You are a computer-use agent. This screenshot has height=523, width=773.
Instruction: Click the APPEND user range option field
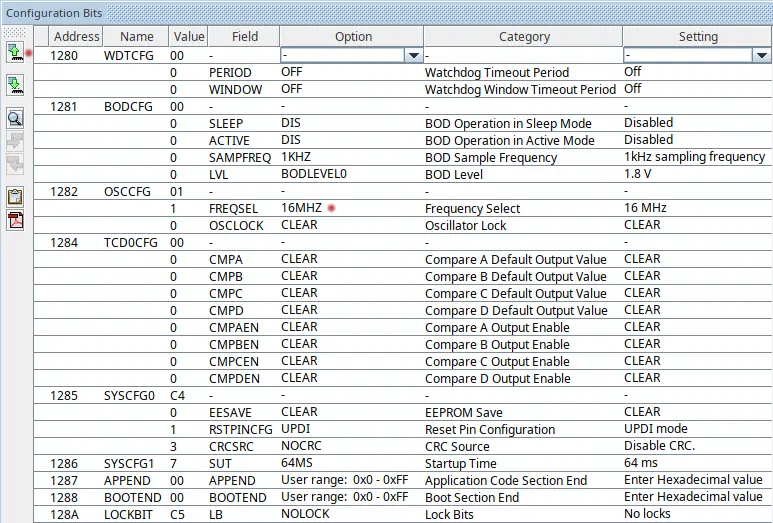344,480
